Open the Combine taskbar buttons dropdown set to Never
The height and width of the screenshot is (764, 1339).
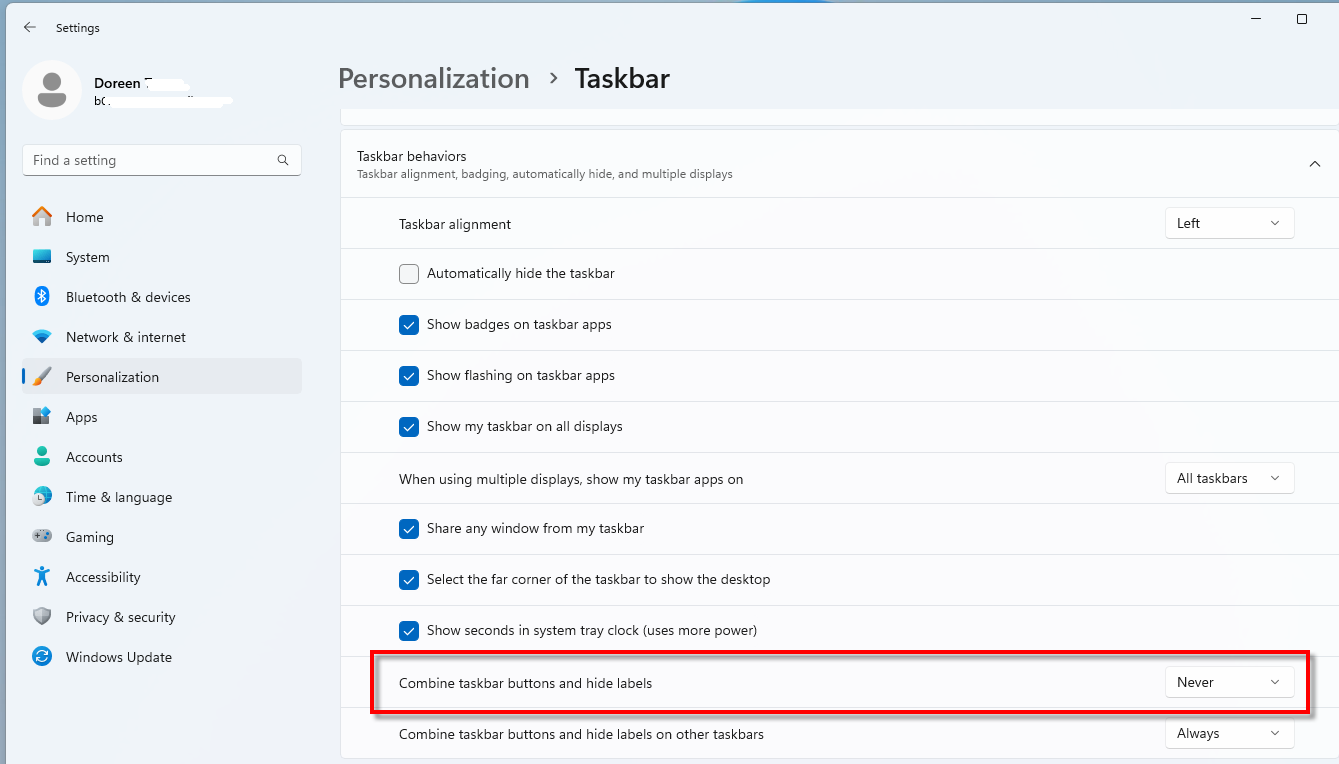point(1229,681)
